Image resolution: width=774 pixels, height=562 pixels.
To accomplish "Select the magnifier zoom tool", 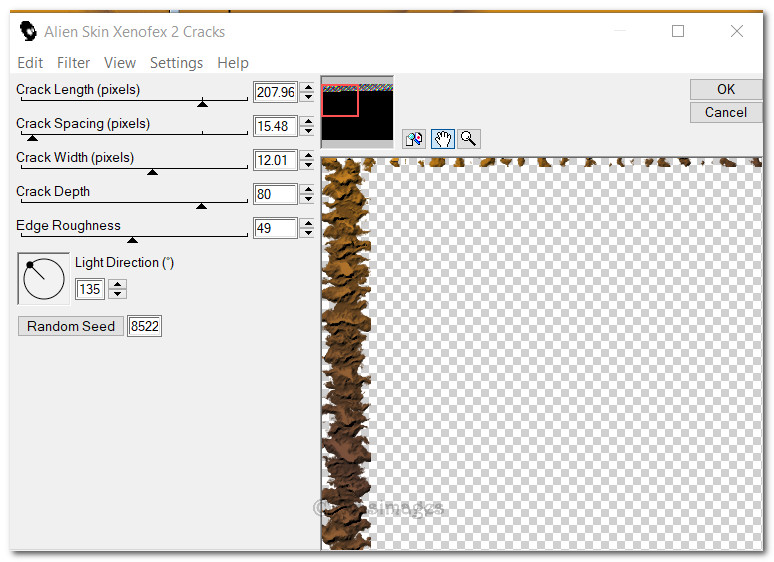I will (468, 140).
